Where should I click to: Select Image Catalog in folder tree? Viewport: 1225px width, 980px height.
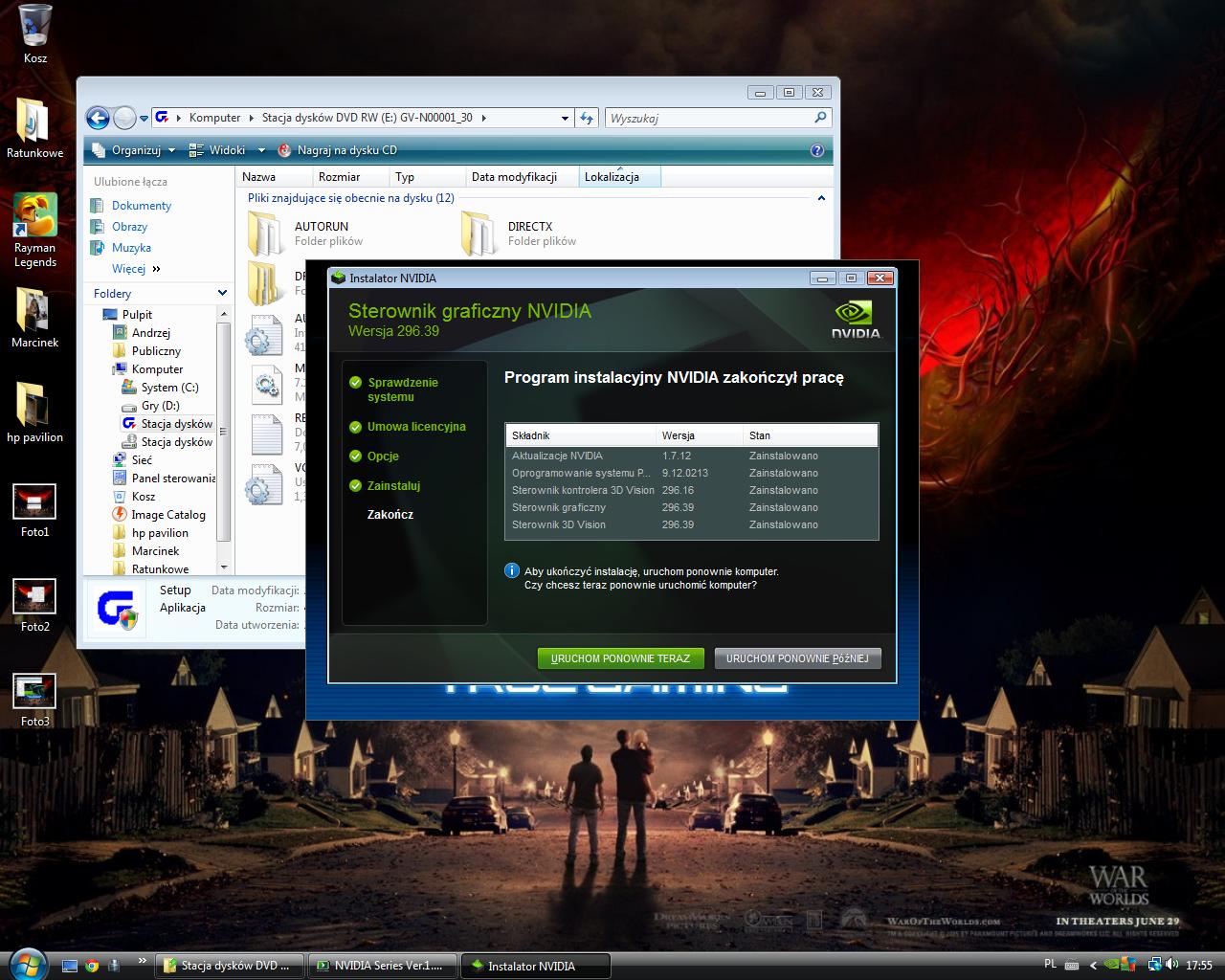(159, 515)
